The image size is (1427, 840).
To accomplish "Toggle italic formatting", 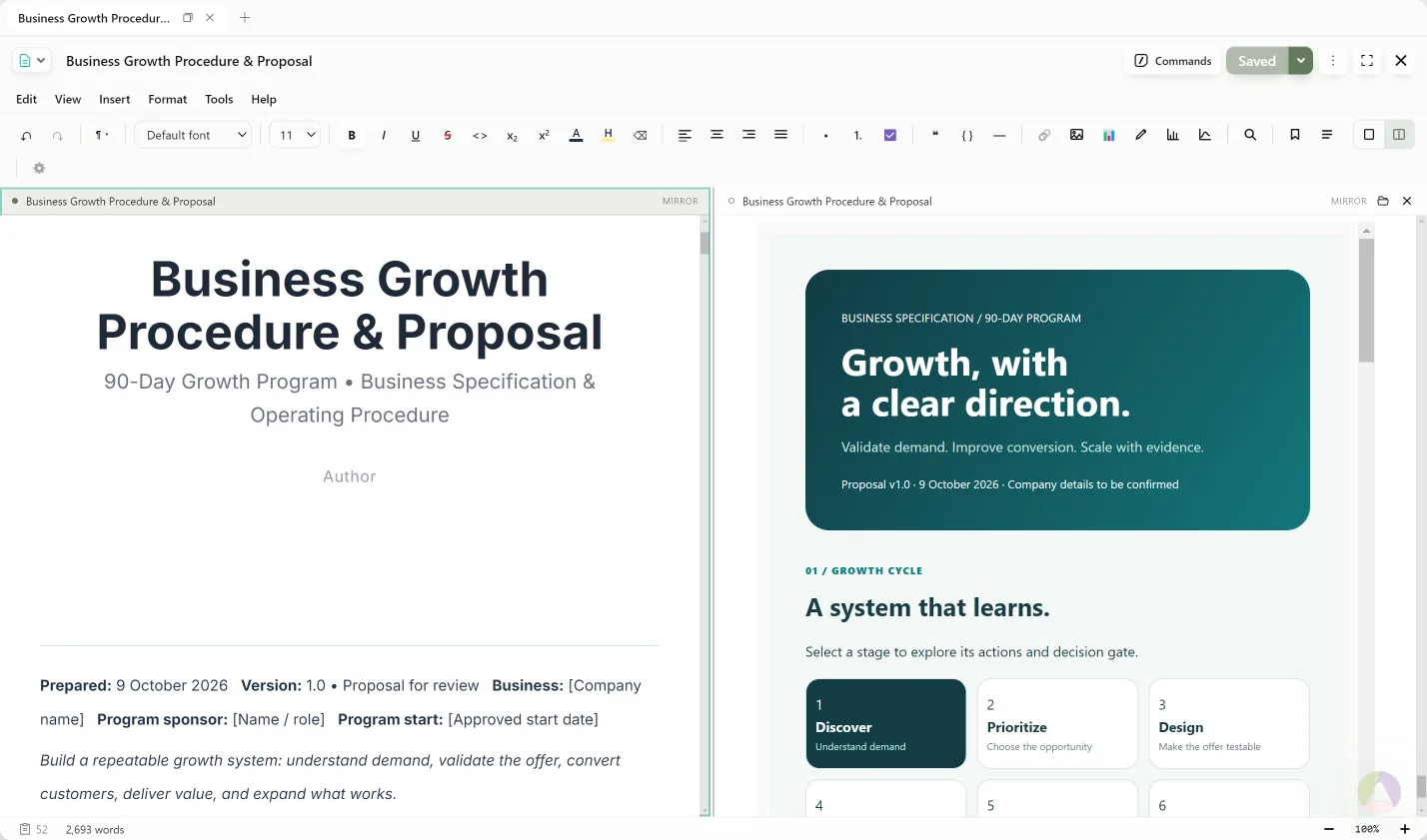I will coord(384,135).
